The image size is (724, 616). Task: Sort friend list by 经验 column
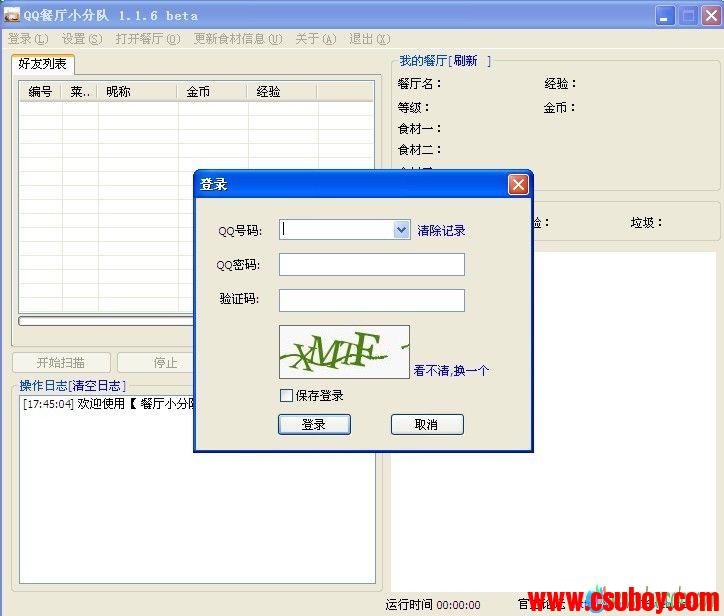click(x=282, y=91)
